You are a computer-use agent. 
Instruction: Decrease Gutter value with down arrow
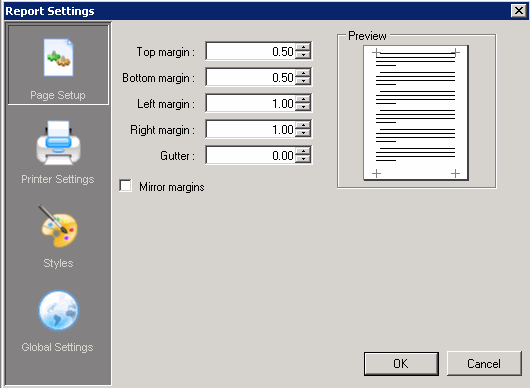click(303, 159)
